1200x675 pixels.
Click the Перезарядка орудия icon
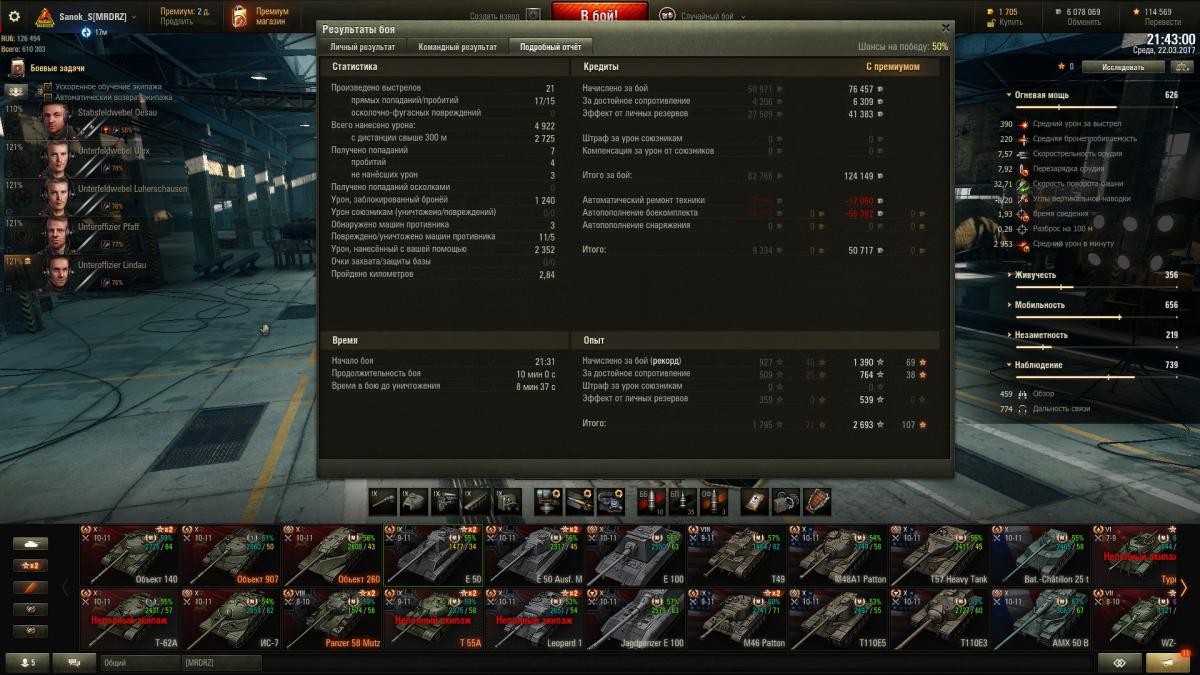pos(1023,169)
